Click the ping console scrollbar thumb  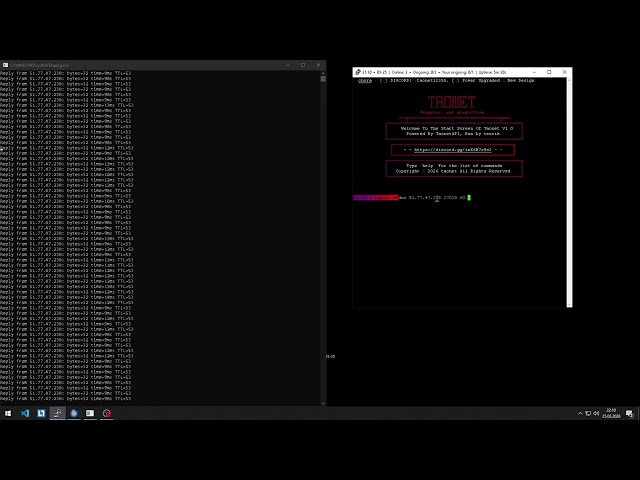(x=323, y=79)
